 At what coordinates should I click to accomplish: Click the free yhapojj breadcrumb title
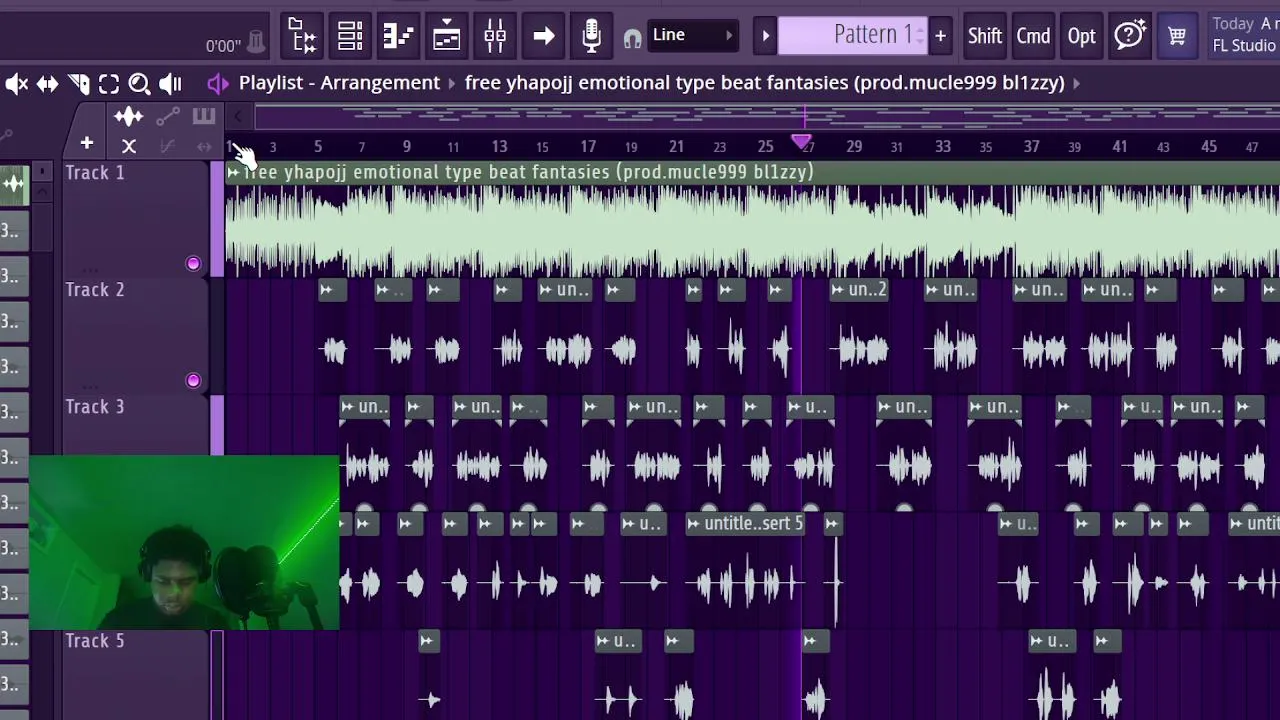point(764,83)
